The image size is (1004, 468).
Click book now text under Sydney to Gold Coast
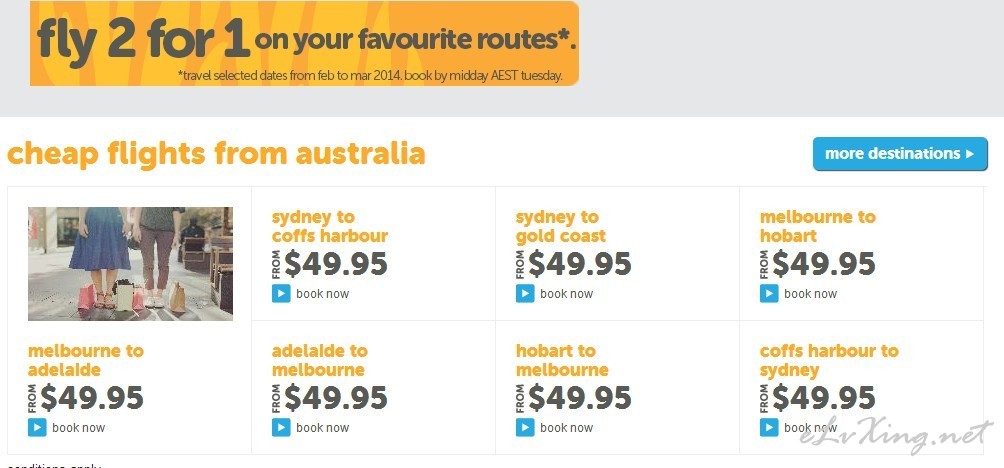[567, 294]
